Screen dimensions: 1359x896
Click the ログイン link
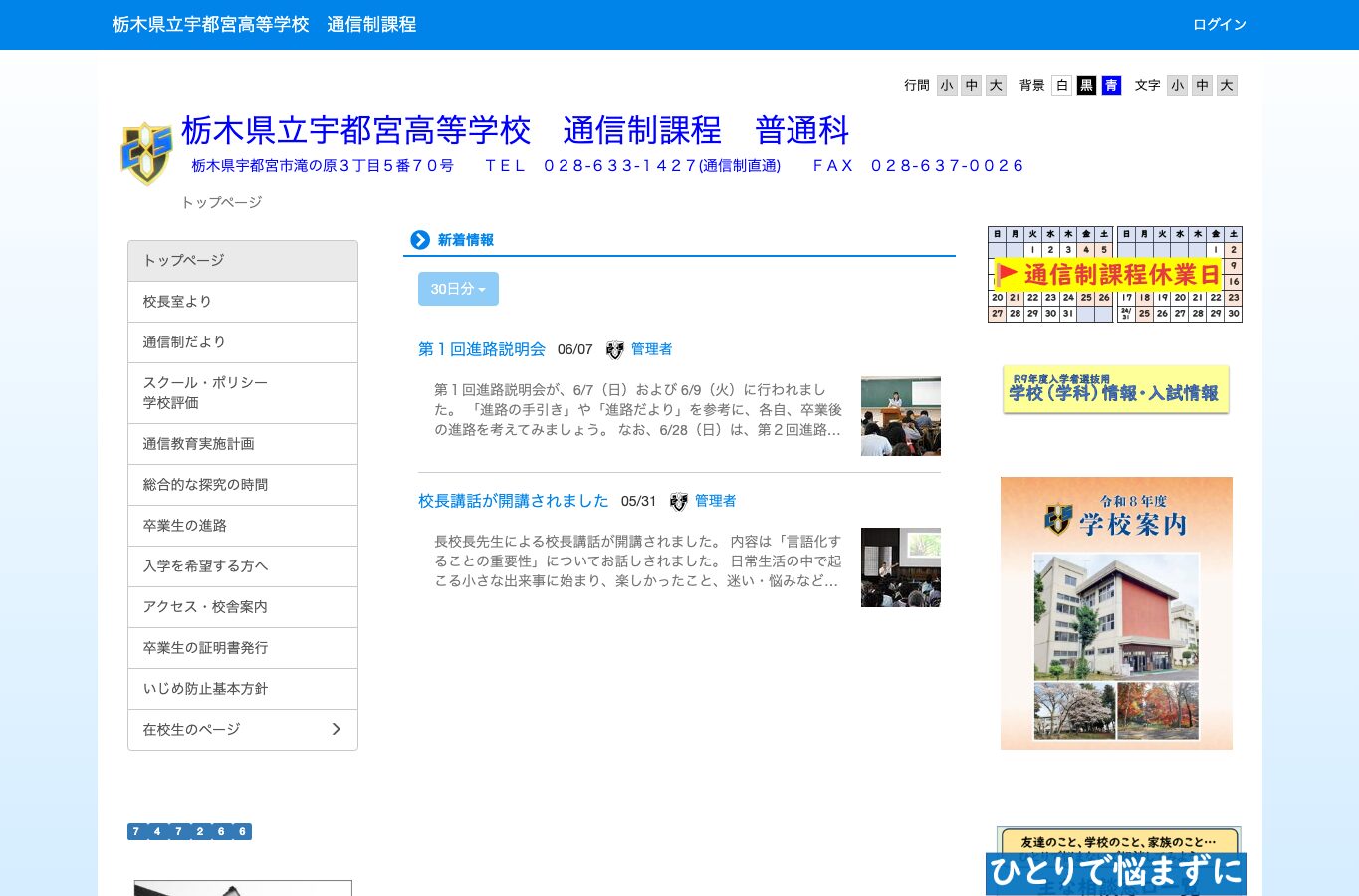1220,25
